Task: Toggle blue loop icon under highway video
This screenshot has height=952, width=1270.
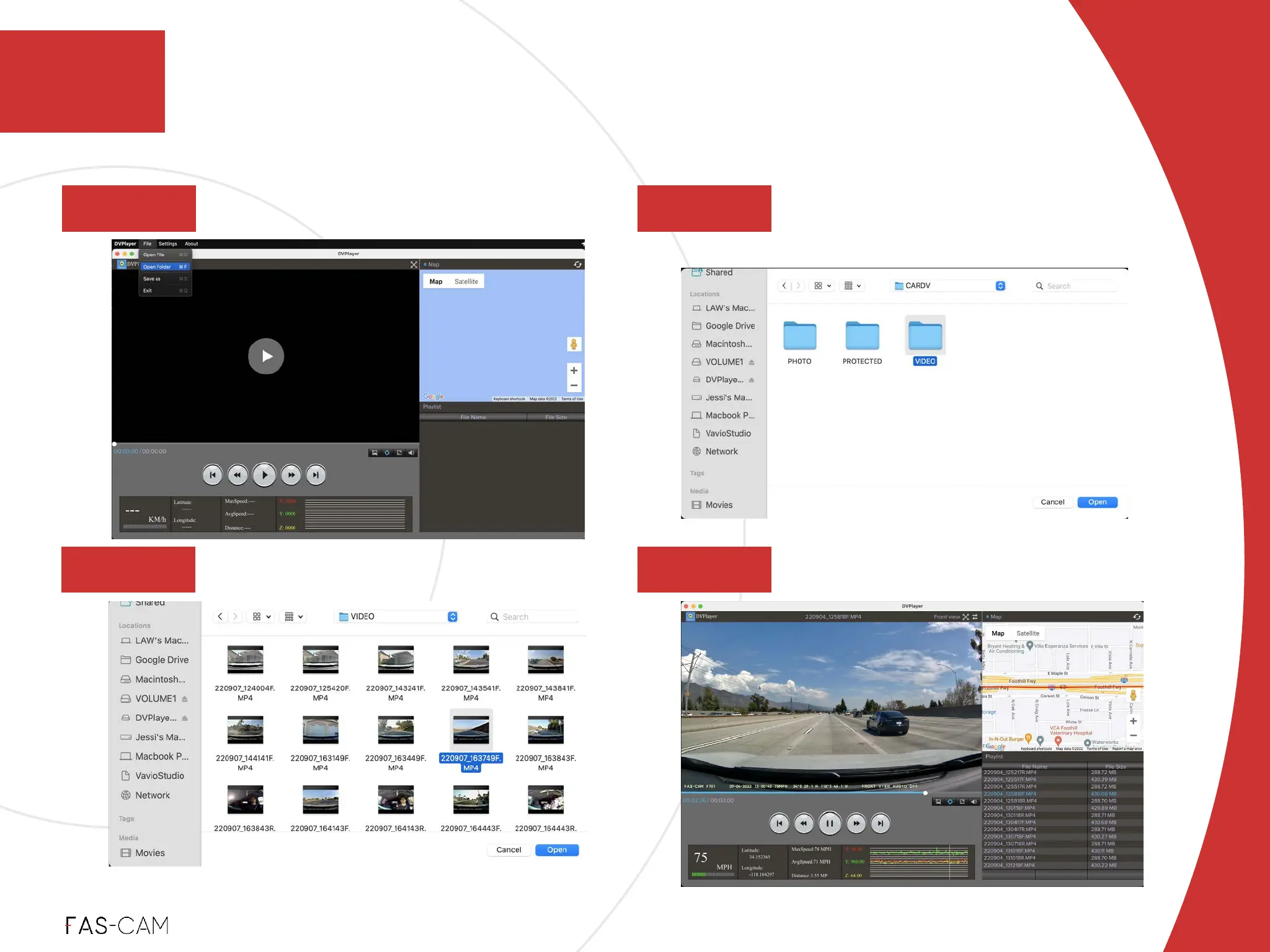Action: 949,801
